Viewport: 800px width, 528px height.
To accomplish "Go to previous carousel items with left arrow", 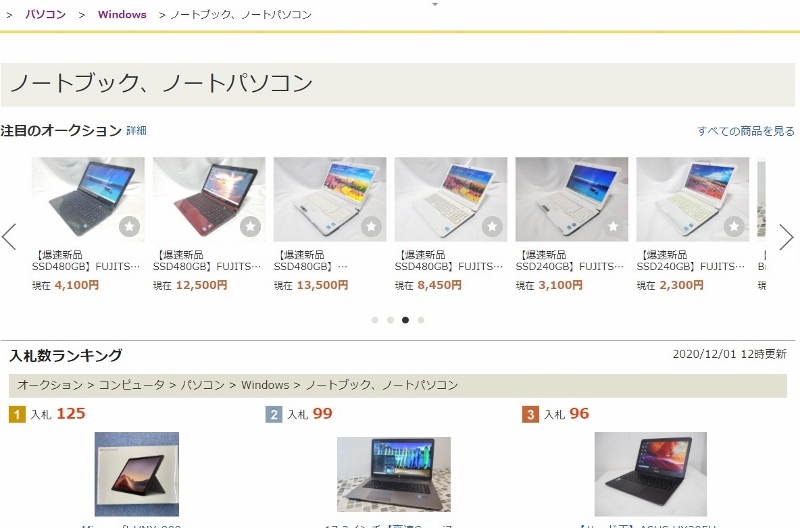I will click(x=9, y=237).
